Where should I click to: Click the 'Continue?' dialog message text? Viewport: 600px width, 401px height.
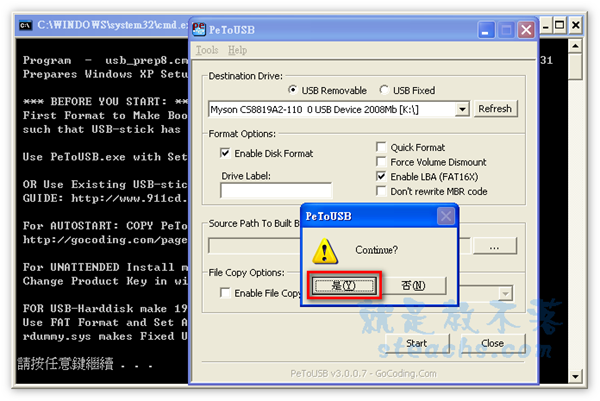377,250
